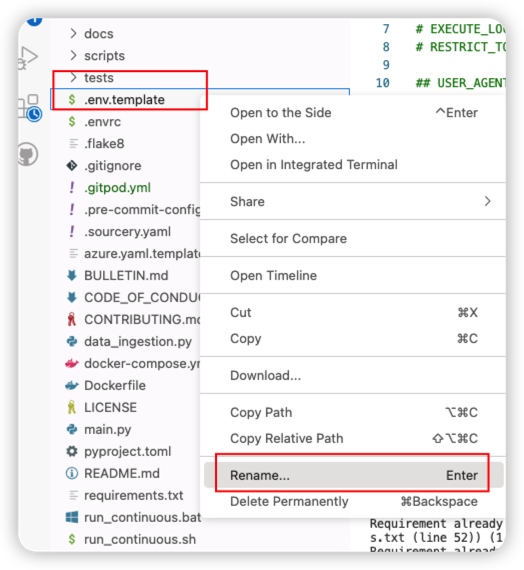
Task: Choose Open Timeline
Action: tap(353, 276)
